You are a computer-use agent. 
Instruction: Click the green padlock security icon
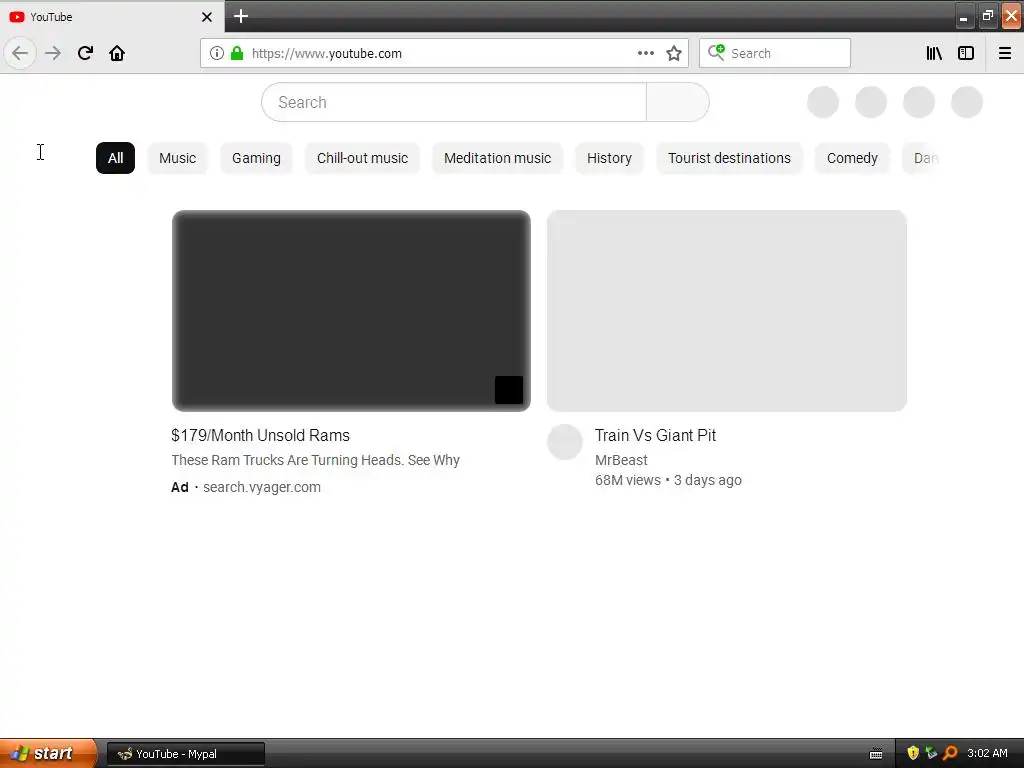tap(237, 53)
